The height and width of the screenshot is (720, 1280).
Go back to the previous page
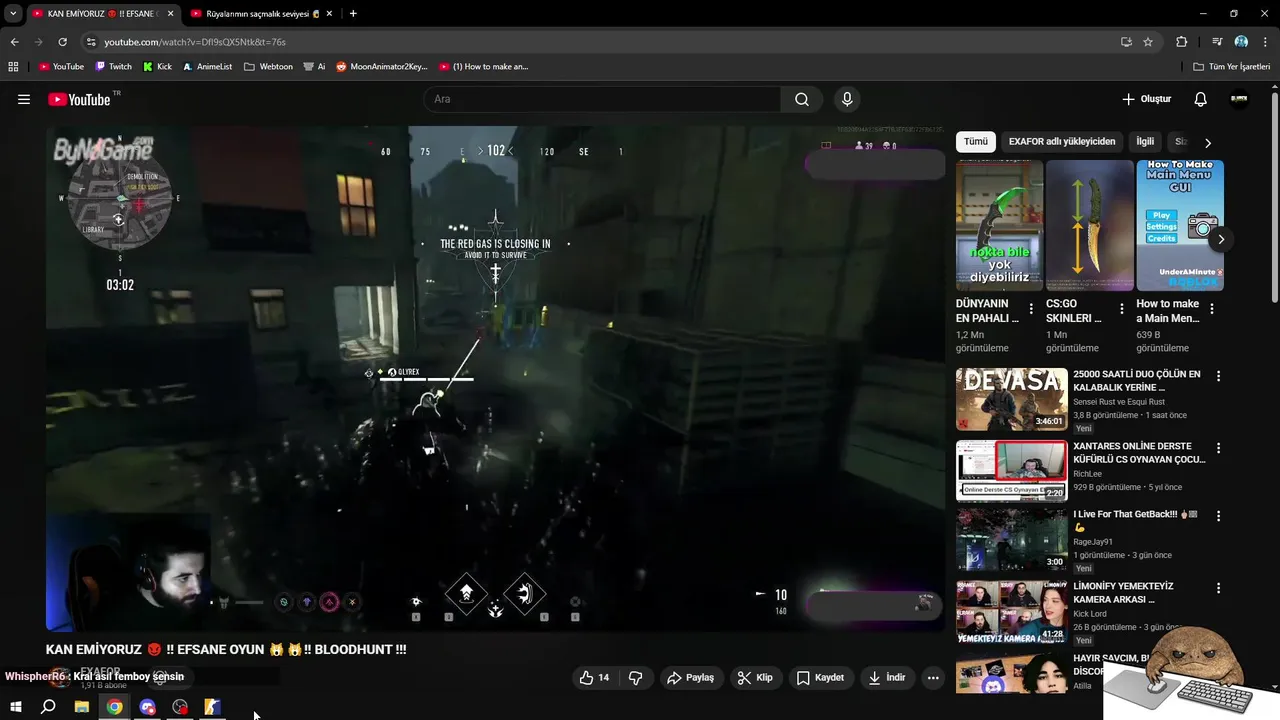[x=14, y=42]
